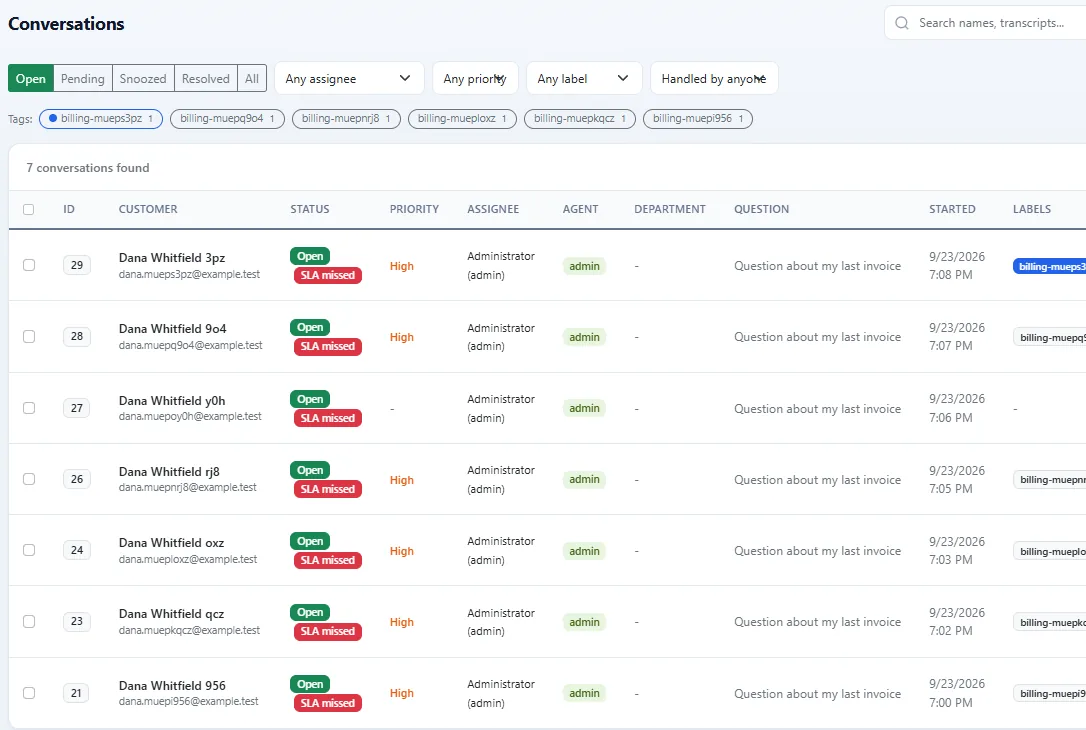Check the box for conversation 21

(x=29, y=693)
